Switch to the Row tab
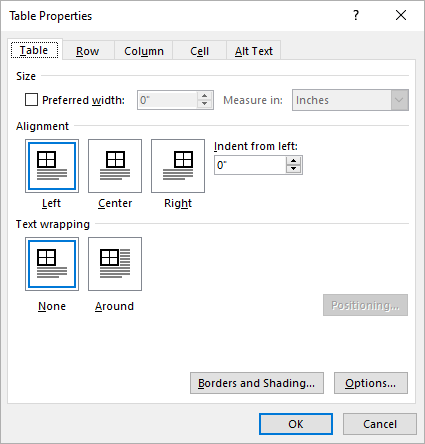Image resolution: width=425 pixels, height=444 pixels. (88, 51)
